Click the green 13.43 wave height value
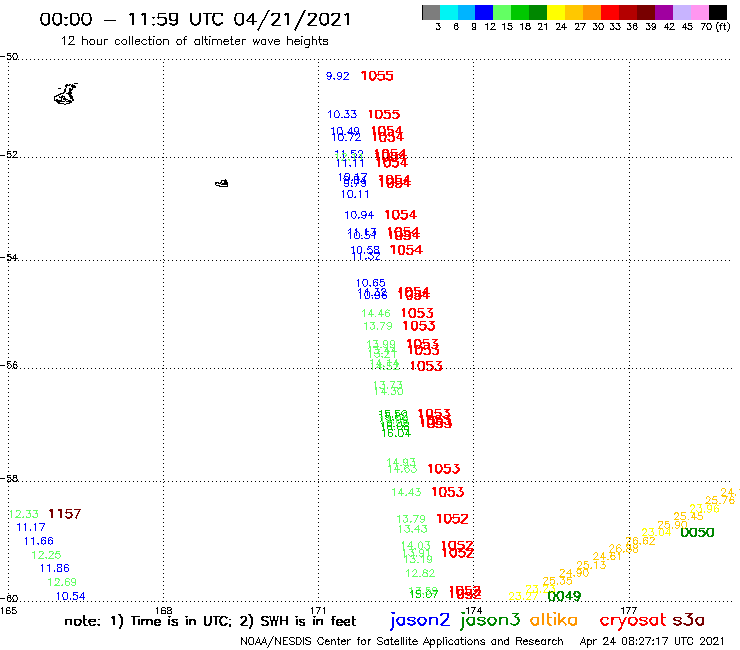Image resolution: width=740 pixels, height=650 pixels. pyautogui.click(x=412, y=529)
